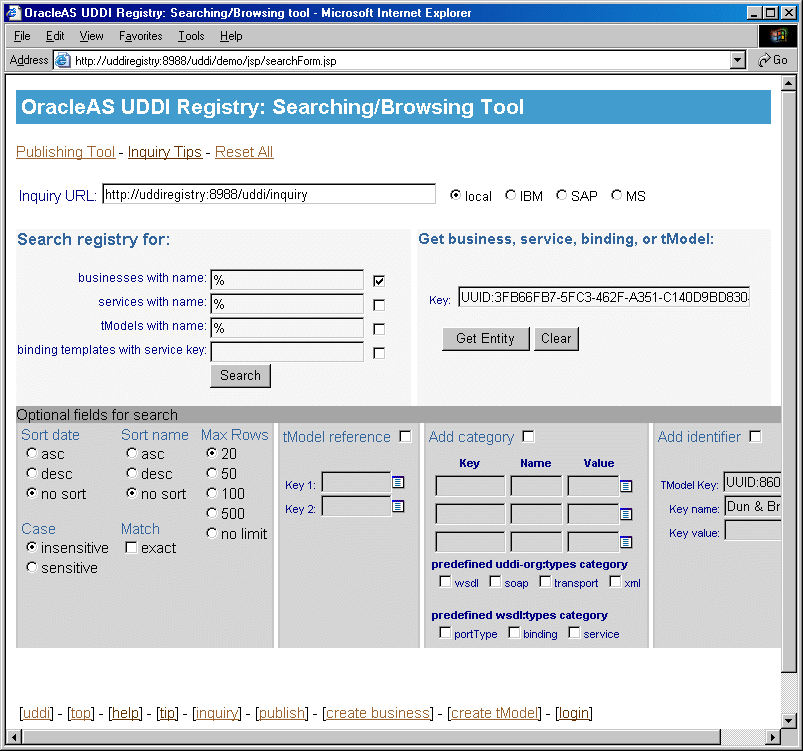Click the vertical scrollbar up arrow
Viewport: 803px width, 751px height.
pos(789,83)
